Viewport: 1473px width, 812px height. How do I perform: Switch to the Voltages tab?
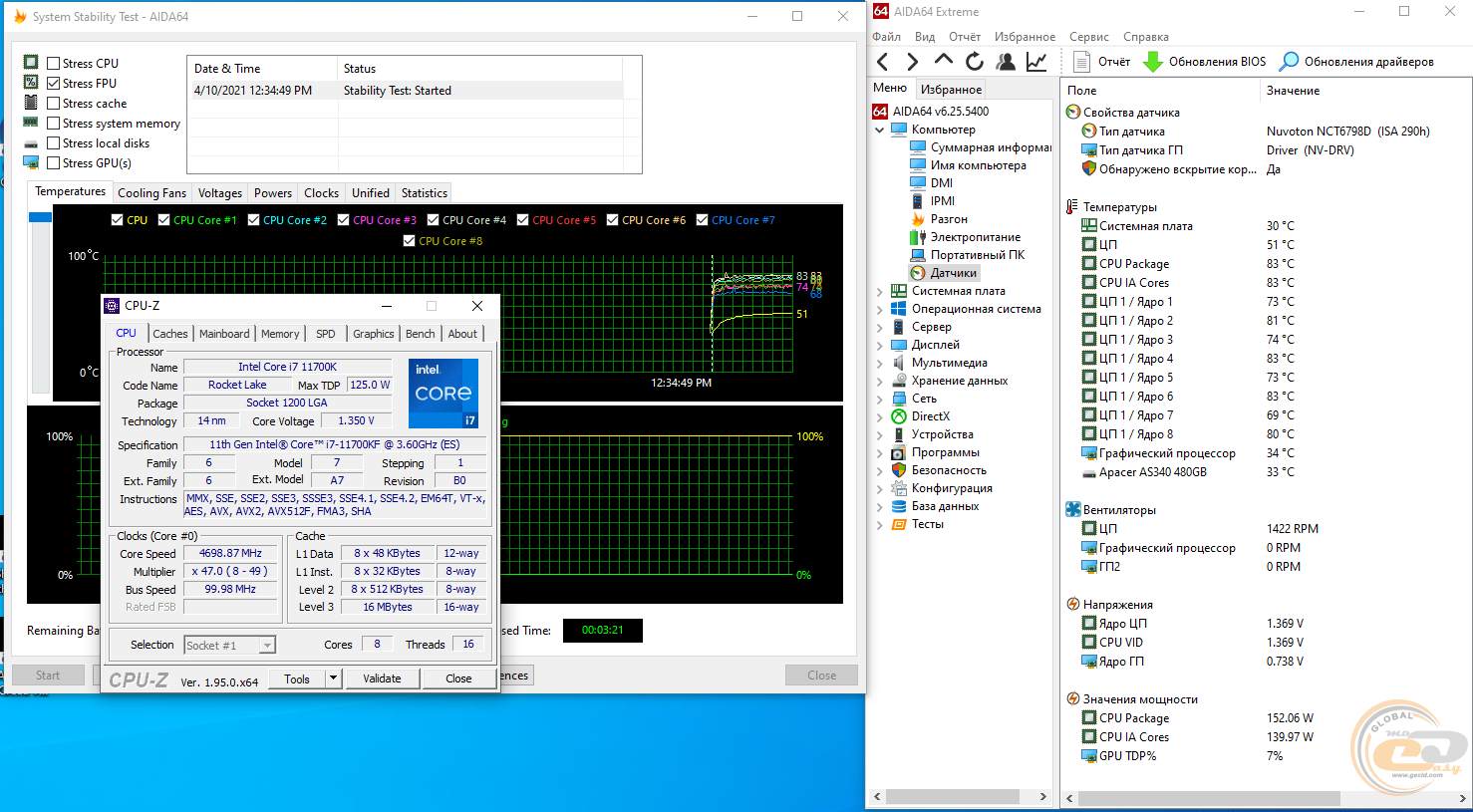219,193
